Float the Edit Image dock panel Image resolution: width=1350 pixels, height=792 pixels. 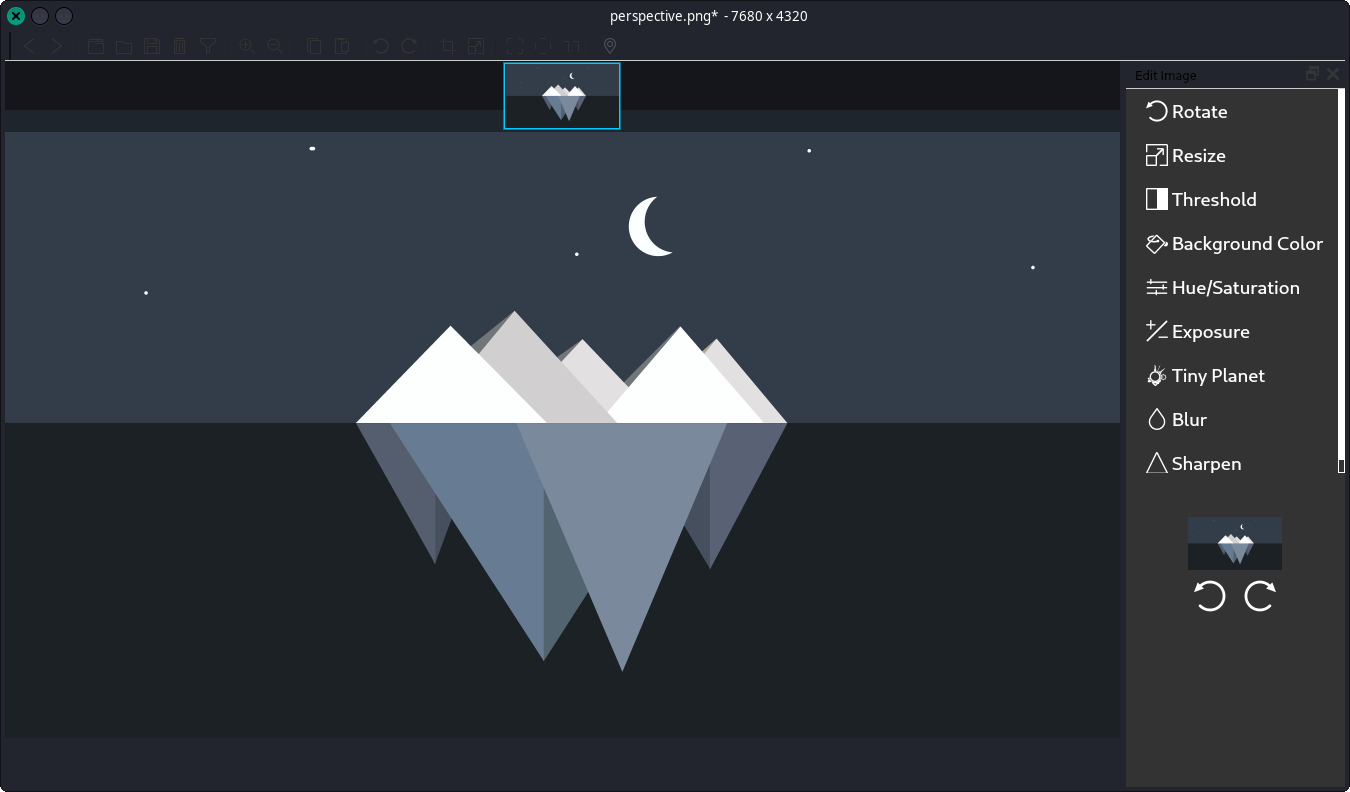pyautogui.click(x=1313, y=74)
